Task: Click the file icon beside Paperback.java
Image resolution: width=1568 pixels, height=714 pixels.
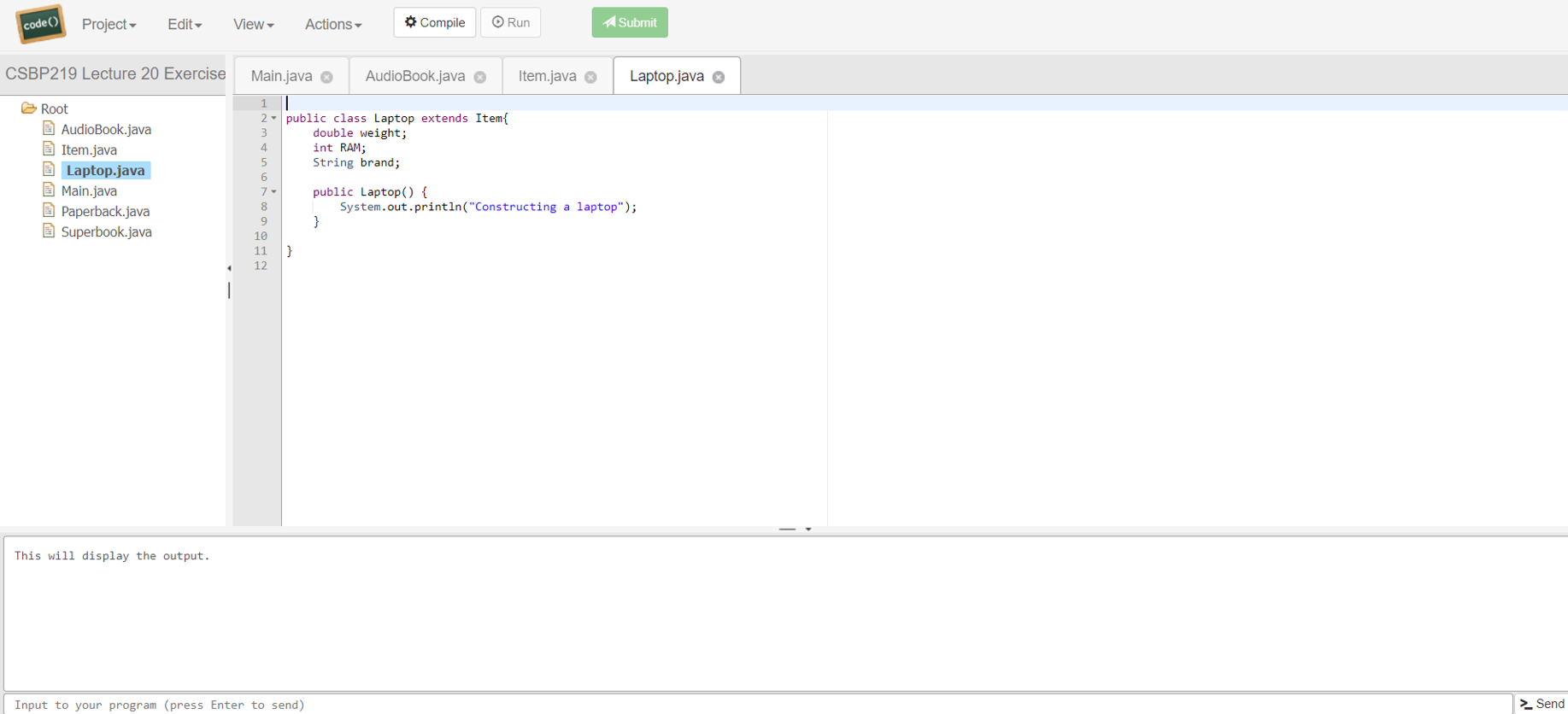Action: tap(49, 211)
